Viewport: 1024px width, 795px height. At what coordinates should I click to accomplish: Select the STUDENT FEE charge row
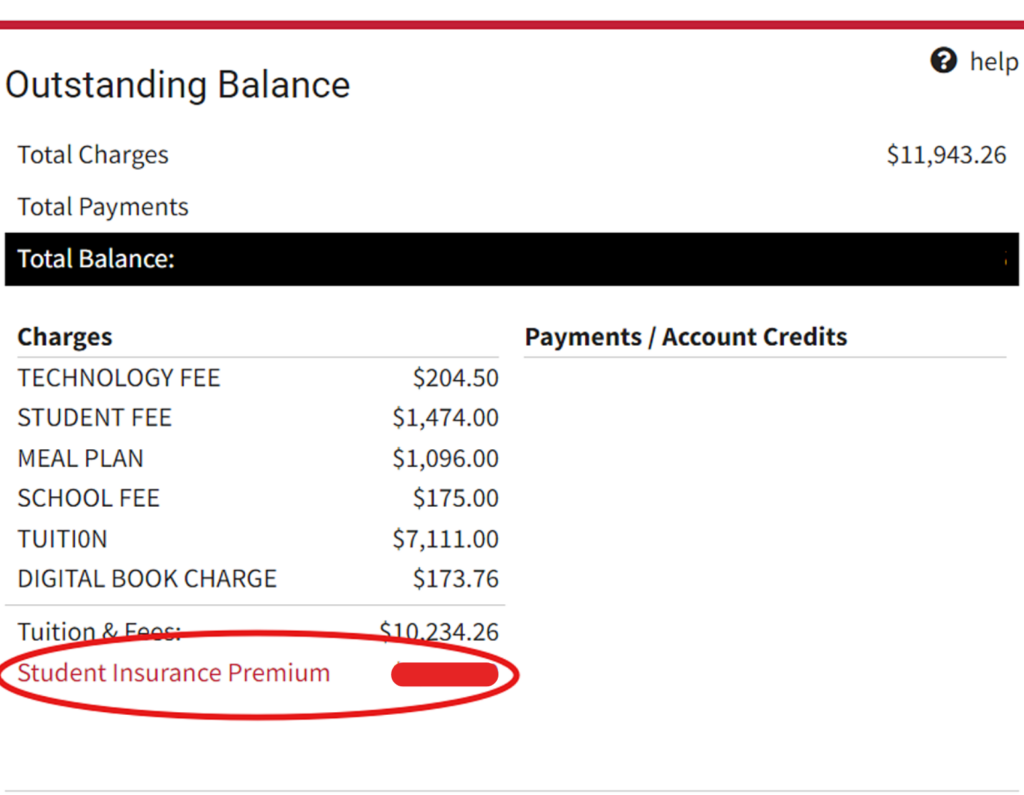coord(258,417)
